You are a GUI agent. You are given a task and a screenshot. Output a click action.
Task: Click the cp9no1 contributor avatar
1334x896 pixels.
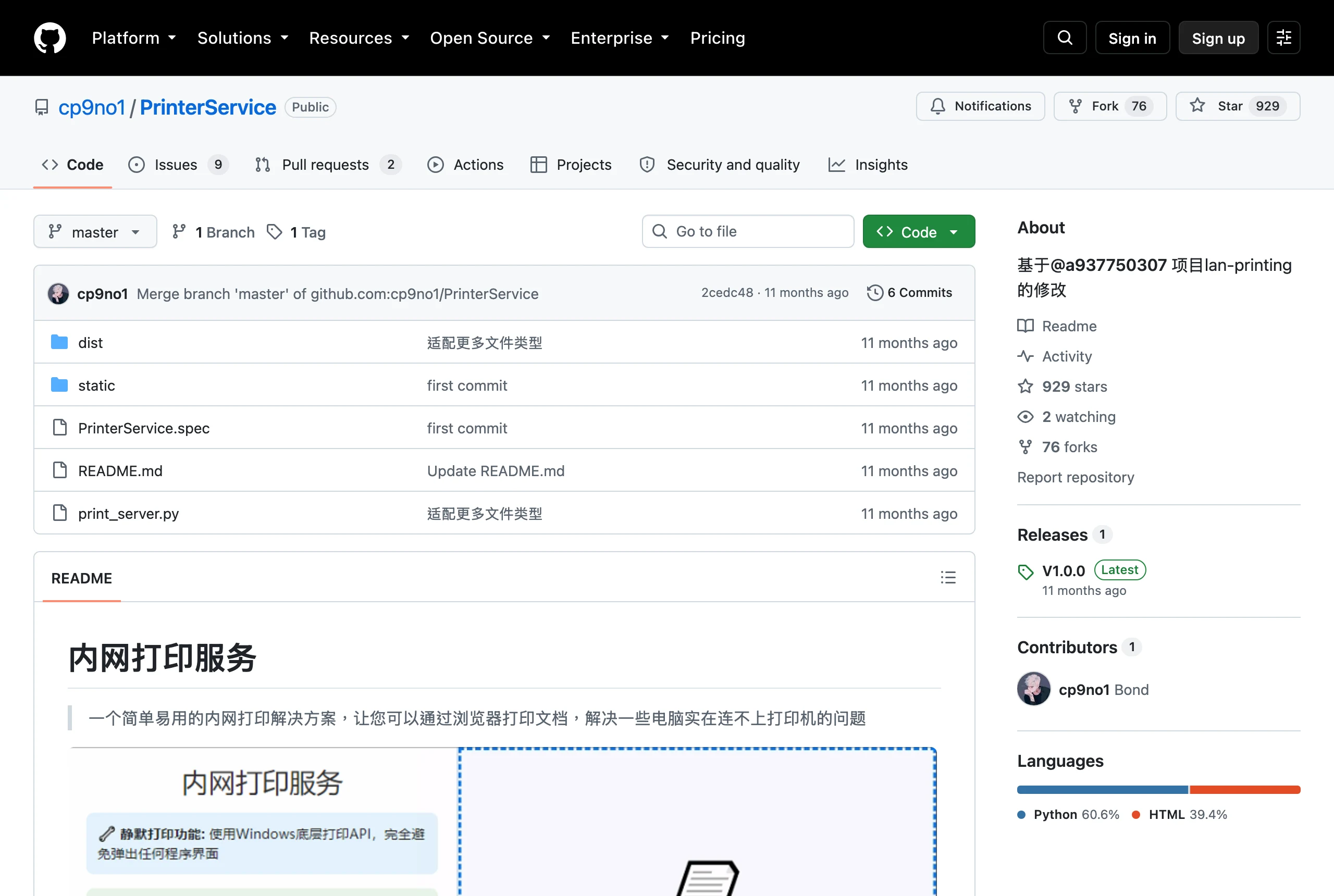tap(1034, 689)
